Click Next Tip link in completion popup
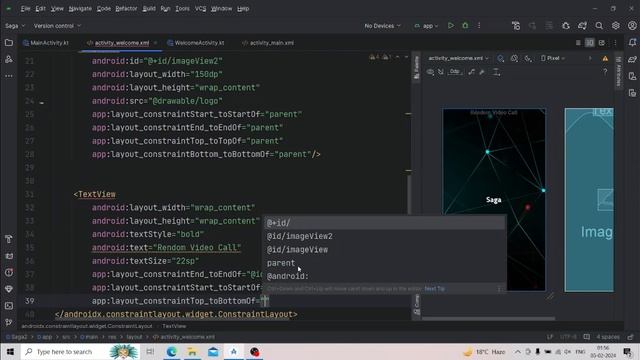Viewport: 640px width, 360px height. click(434, 289)
